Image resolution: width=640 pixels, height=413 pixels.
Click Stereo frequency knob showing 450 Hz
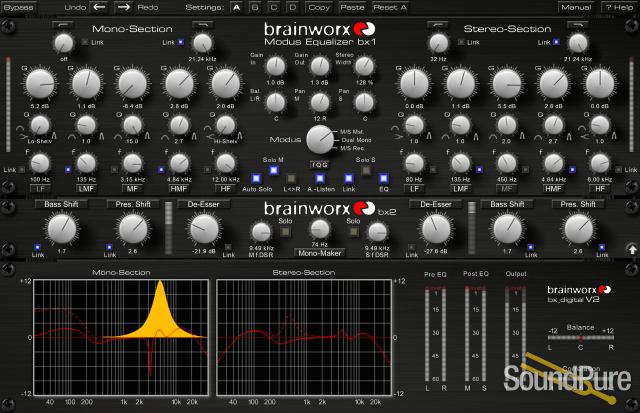click(x=507, y=164)
